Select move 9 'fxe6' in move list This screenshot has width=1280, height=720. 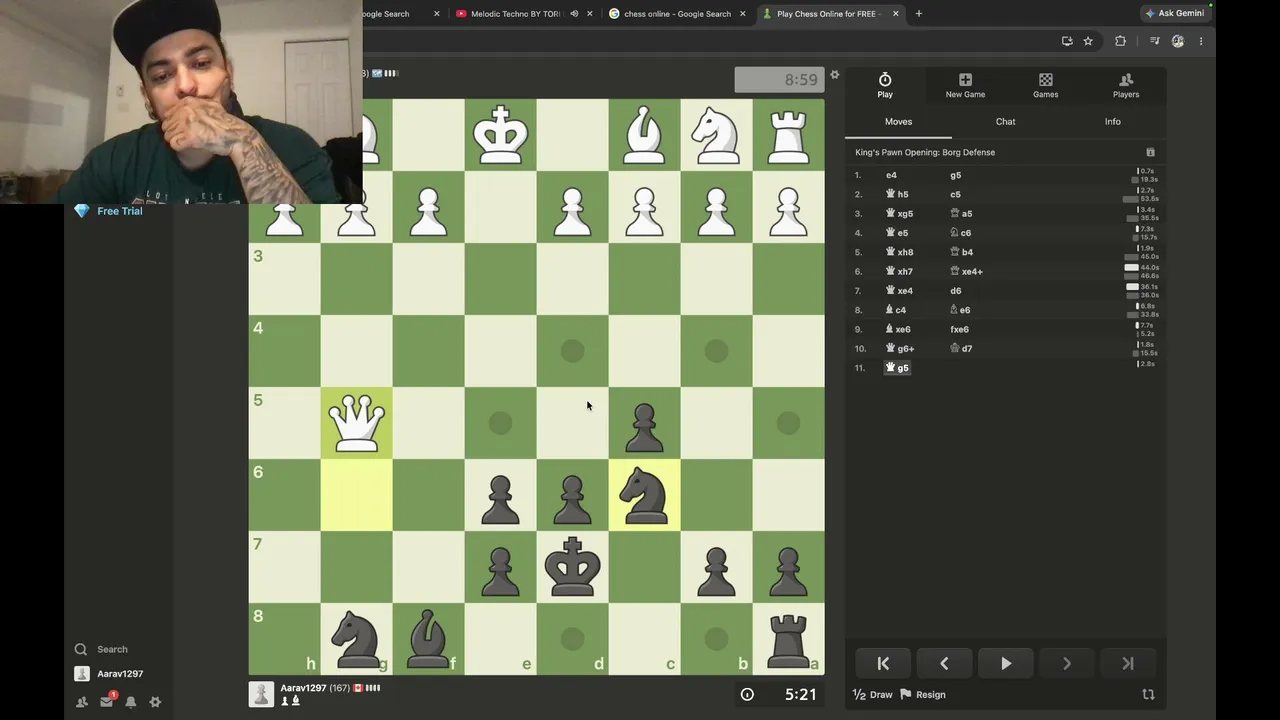(x=959, y=329)
